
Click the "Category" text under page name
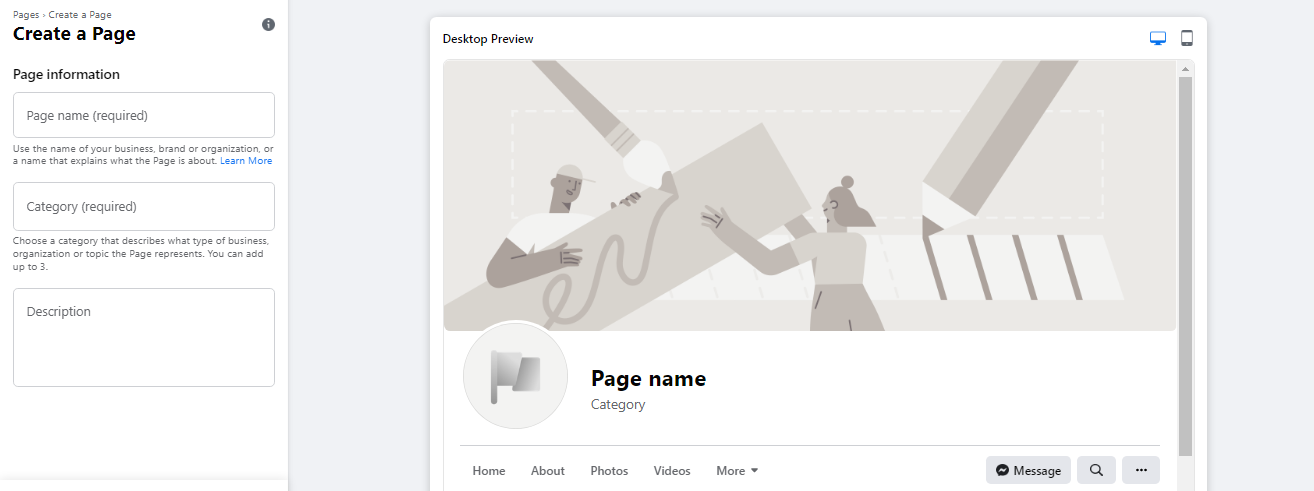coord(618,405)
